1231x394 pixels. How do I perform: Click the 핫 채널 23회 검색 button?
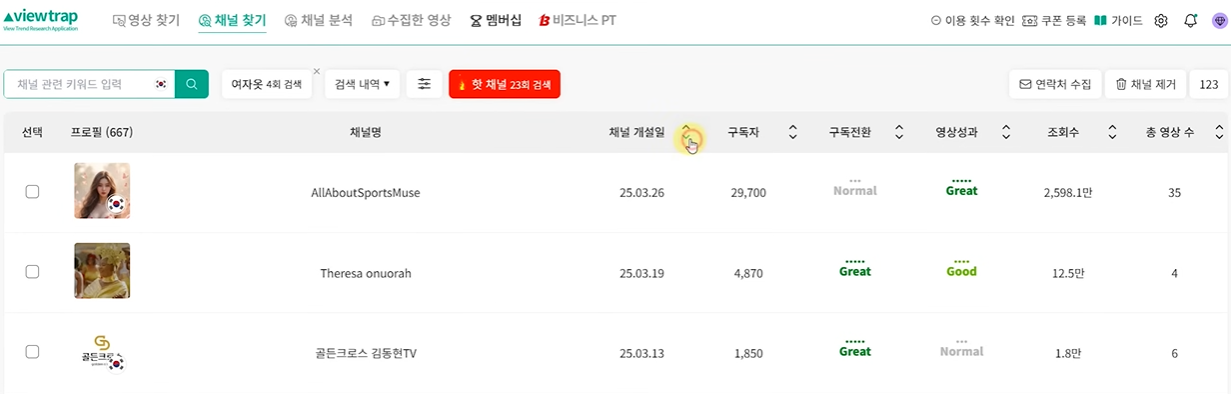click(x=504, y=85)
